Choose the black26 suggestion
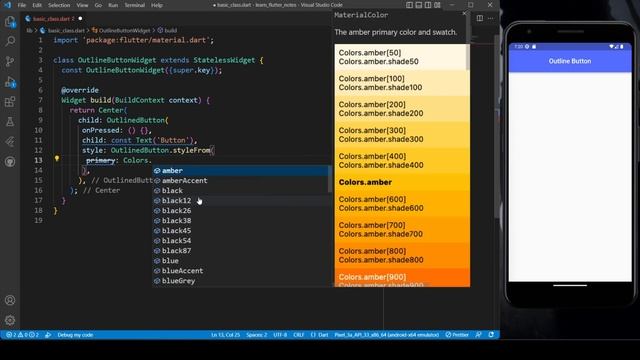 click(241, 211)
